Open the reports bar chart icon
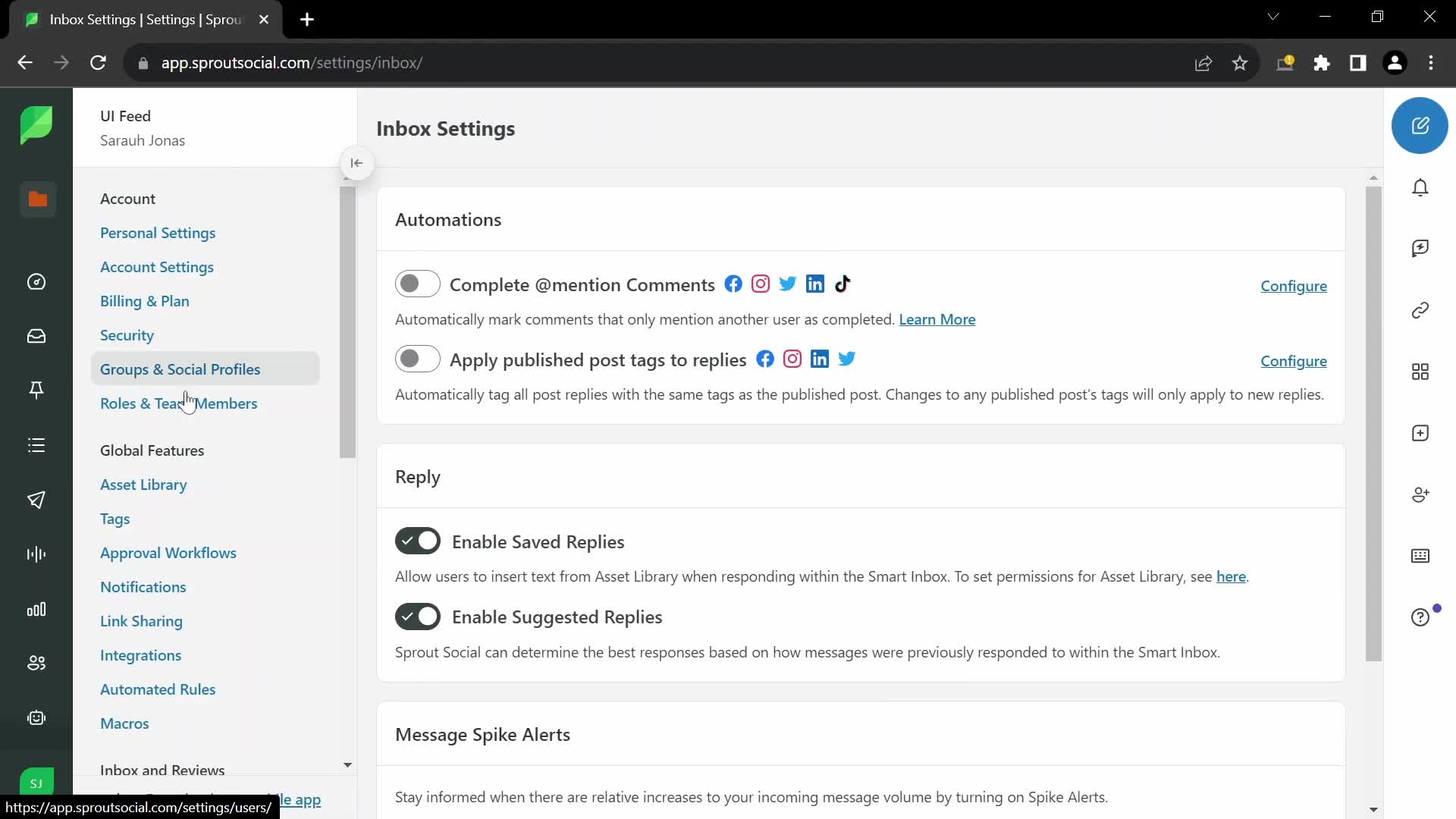The height and width of the screenshot is (819, 1456). [36, 609]
